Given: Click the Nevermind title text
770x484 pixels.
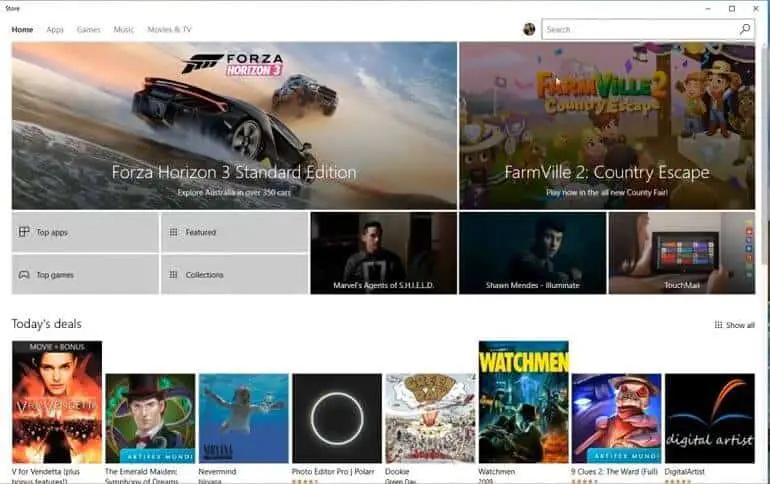Looking at the screenshot, I should pos(217,471).
